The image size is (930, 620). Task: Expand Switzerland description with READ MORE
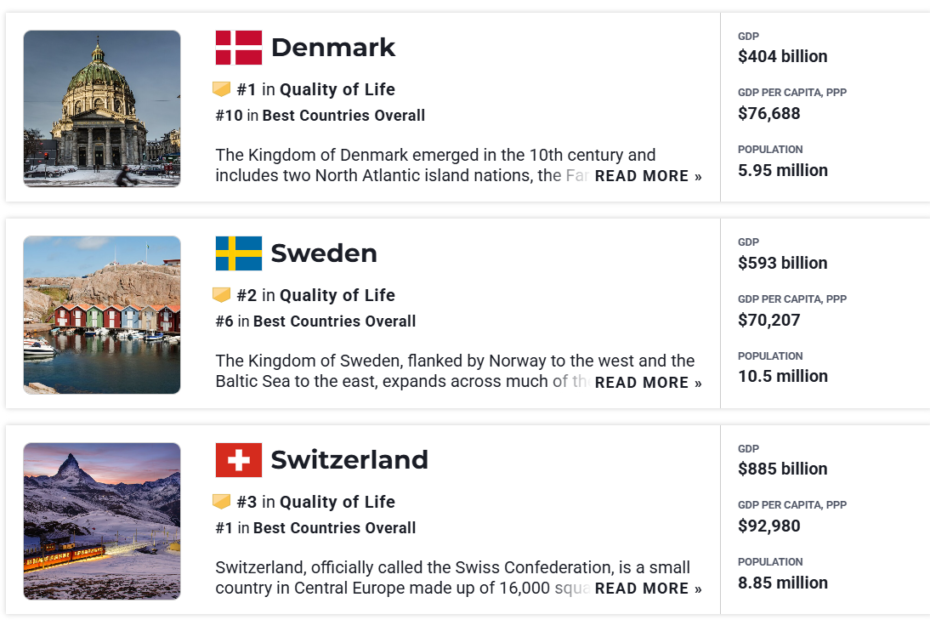[x=648, y=589]
